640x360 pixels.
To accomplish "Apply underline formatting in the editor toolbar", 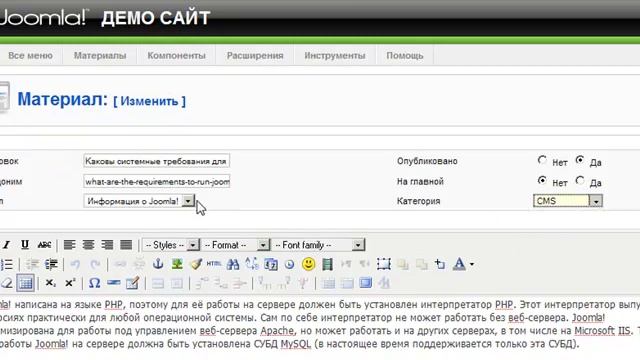I will coord(25,244).
